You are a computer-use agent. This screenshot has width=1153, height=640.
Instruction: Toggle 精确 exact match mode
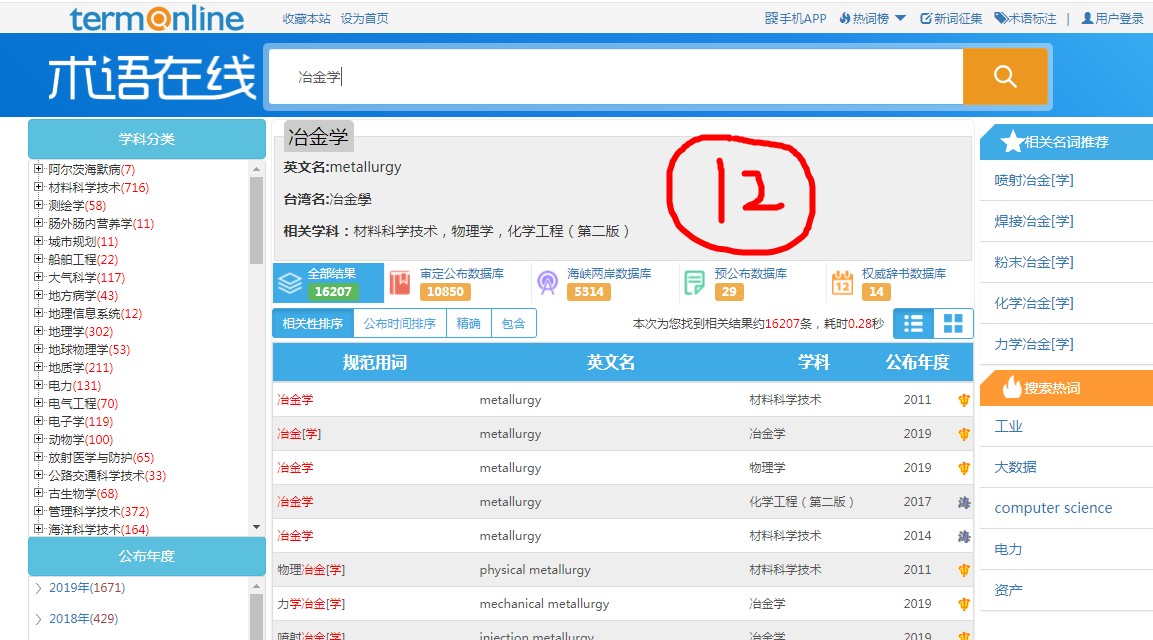(x=468, y=324)
